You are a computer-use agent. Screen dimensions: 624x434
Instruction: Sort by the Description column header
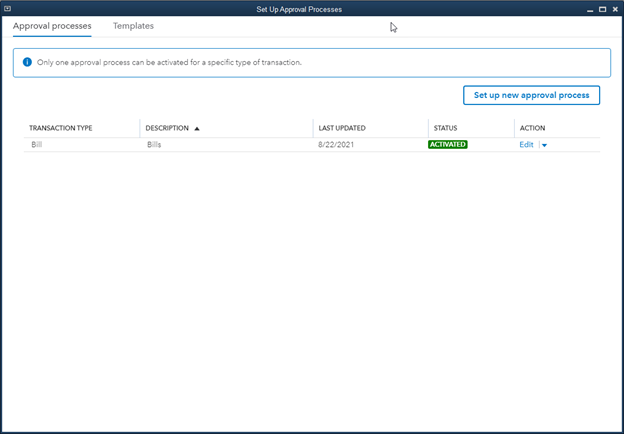tap(167, 129)
